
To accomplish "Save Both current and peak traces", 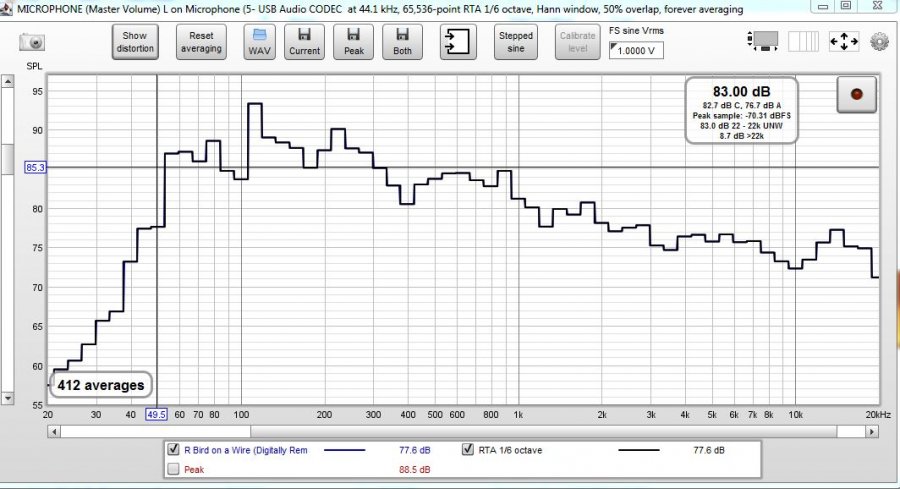I will (402, 42).
